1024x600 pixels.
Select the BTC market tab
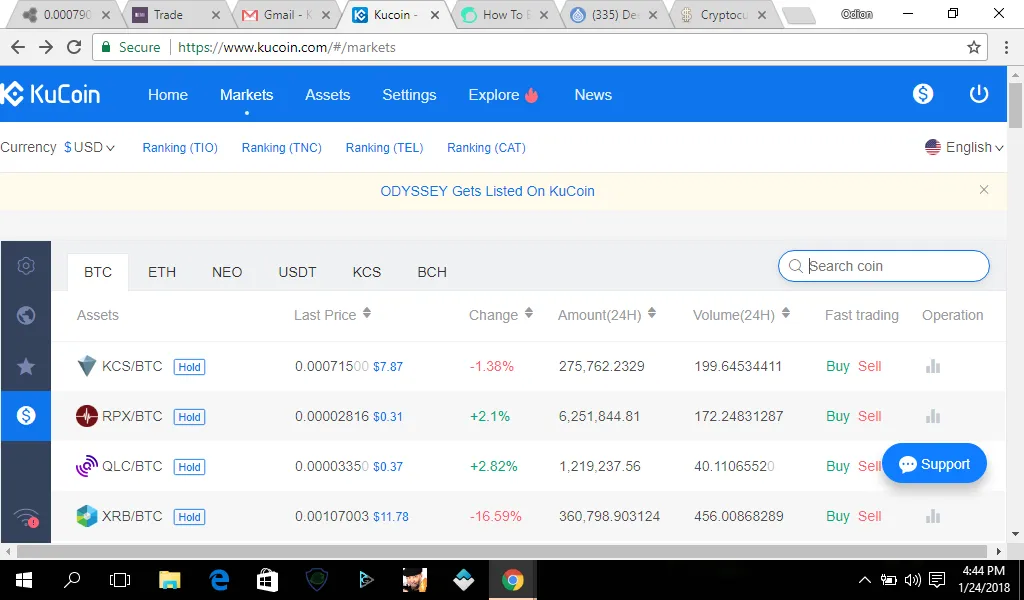[98, 272]
